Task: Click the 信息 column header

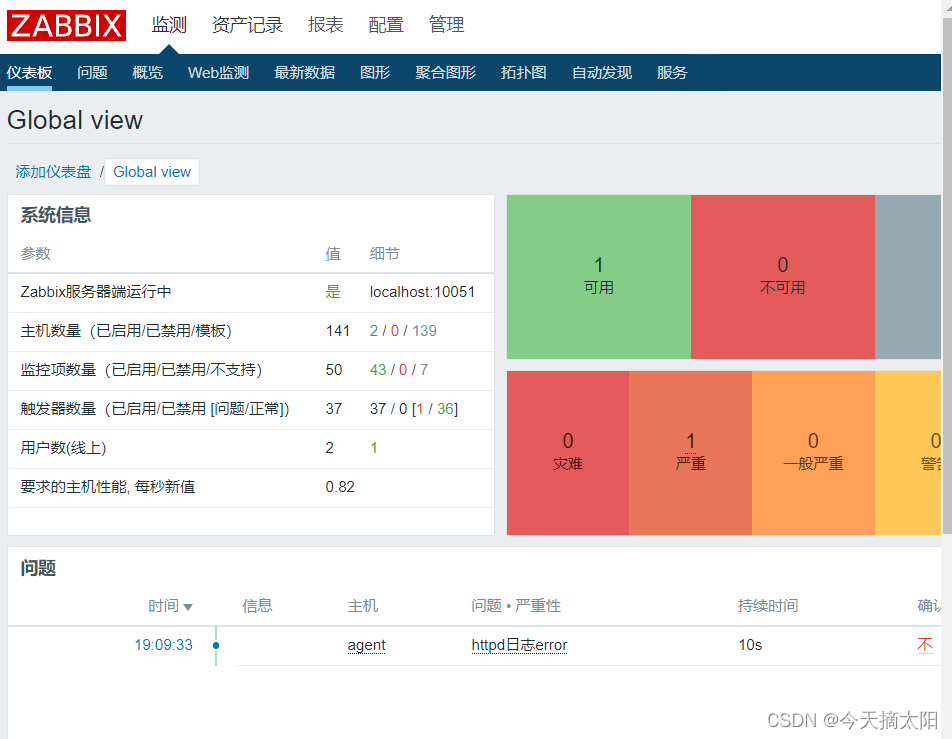Action: click(257, 605)
